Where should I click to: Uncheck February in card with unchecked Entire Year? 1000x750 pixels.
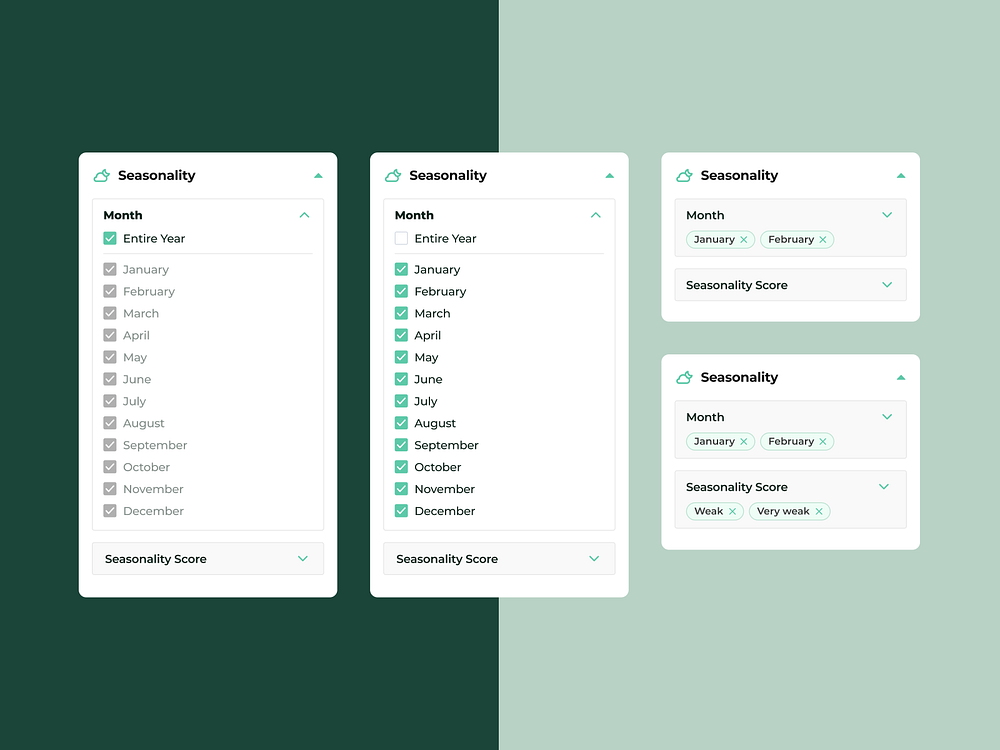(401, 291)
